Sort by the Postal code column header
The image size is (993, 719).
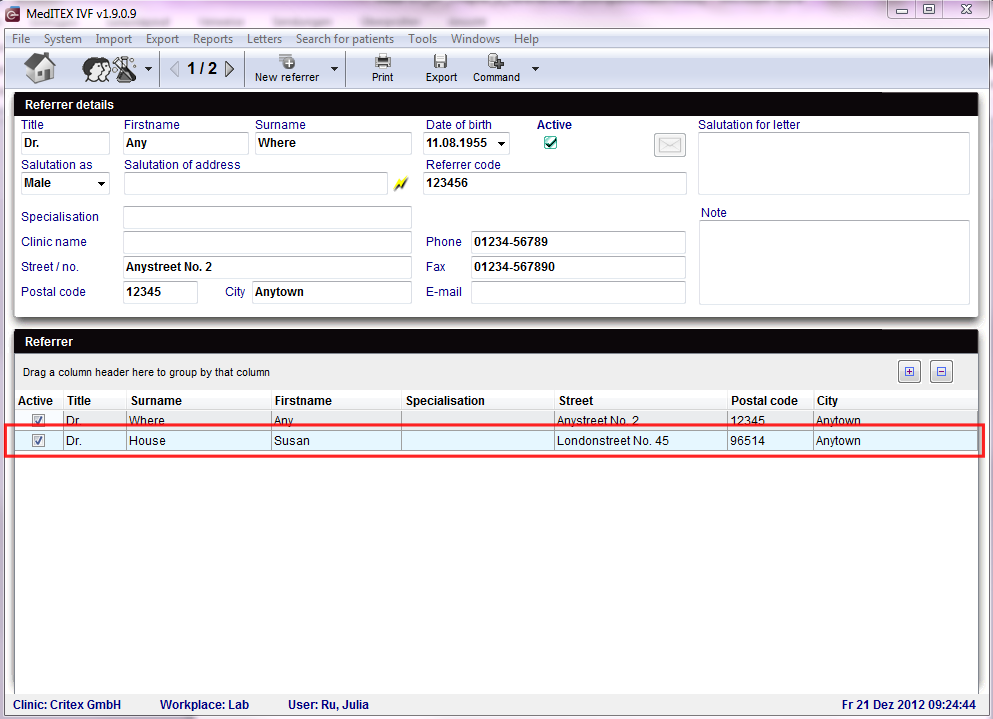click(x=770, y=400)
